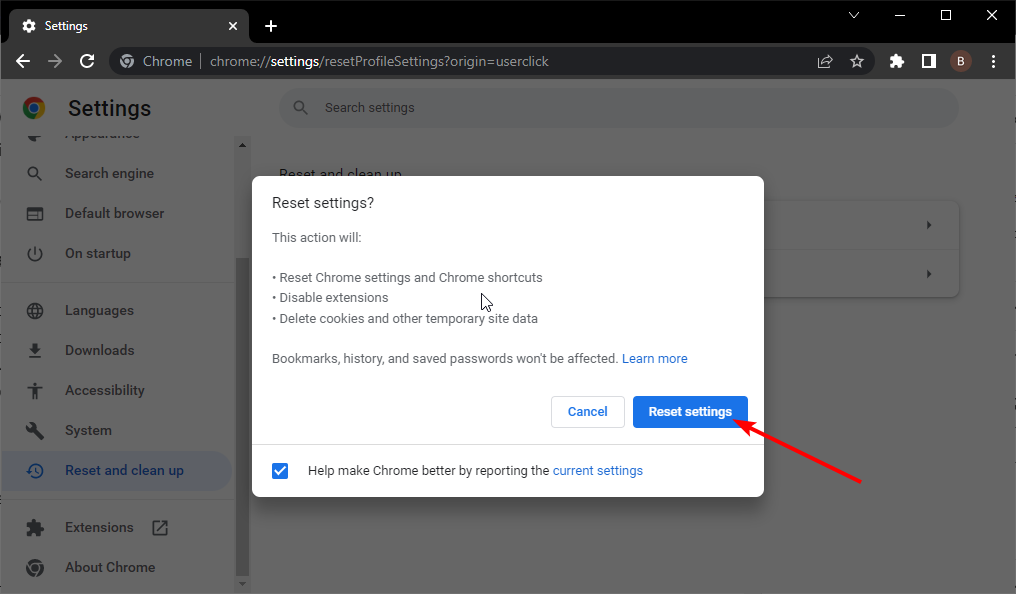Click the Downloads arrow icon
1016x594 pixels.
pyautogui.click(x=34, y=350)
